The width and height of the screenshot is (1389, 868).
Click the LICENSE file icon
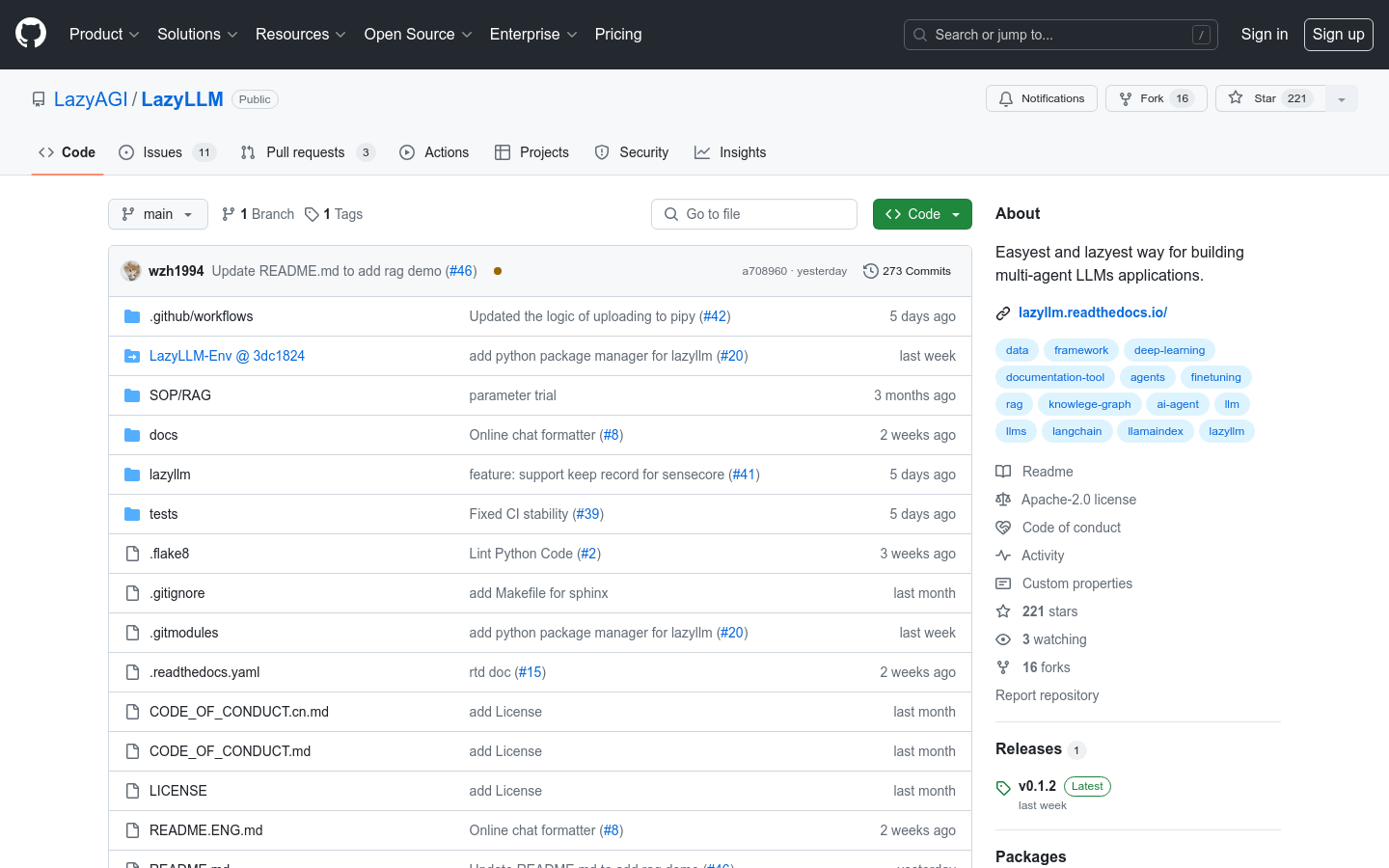click(x=132, y=791)
